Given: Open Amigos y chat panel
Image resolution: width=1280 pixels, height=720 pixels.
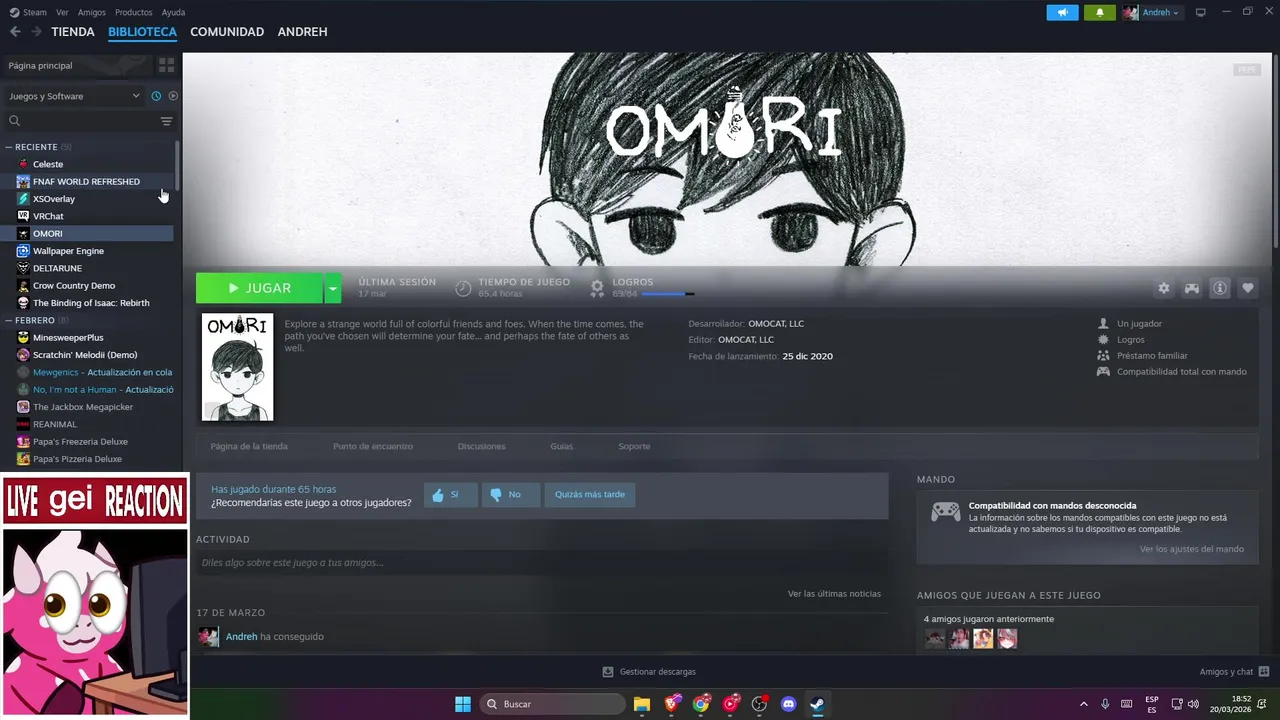Looking at the screenshot, I should pyautogui.click(x=1234, y=672).
